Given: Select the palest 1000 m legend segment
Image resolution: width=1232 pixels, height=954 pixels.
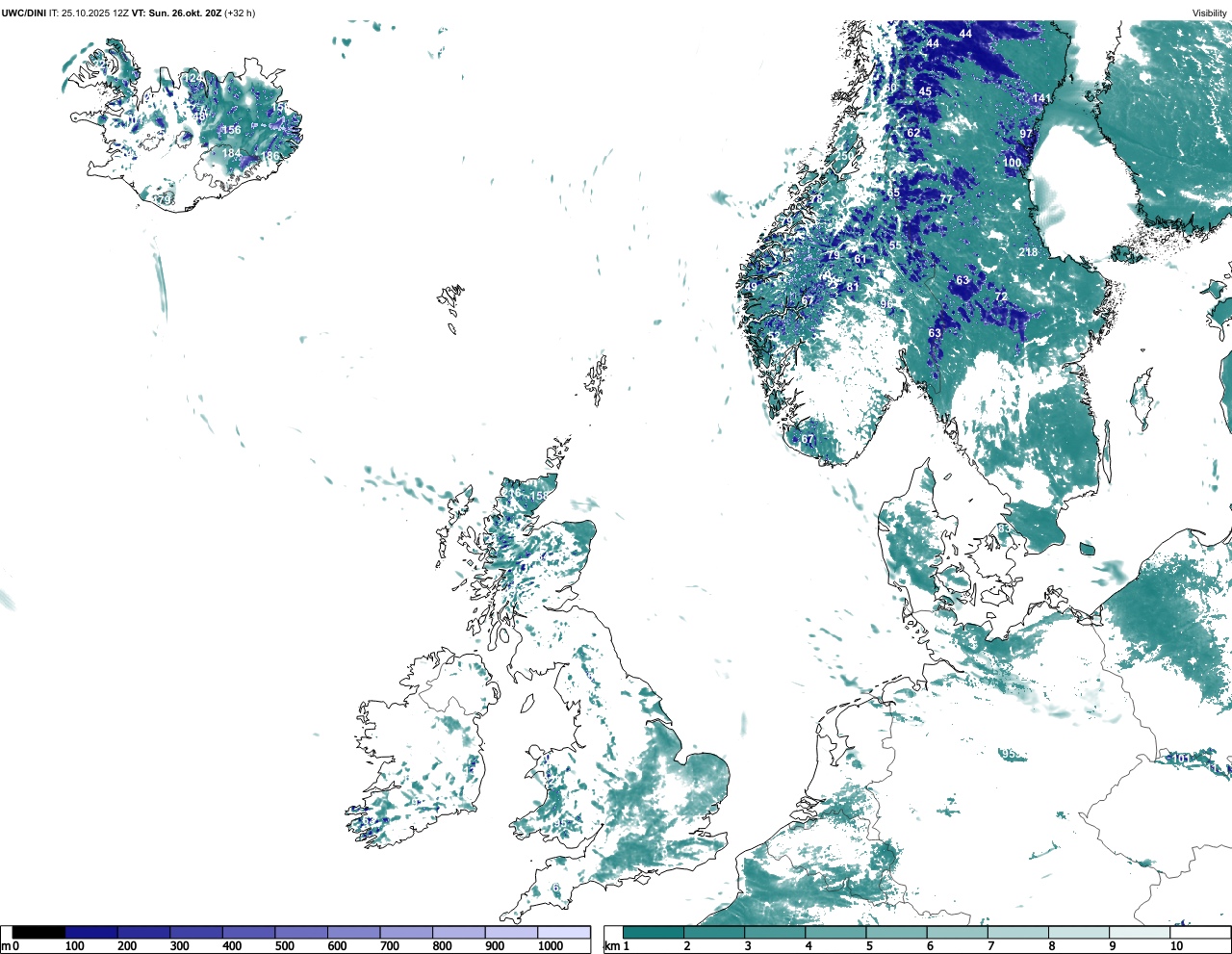Looking at the screenshot, I should pyautogui.click(x=564, y=932).
